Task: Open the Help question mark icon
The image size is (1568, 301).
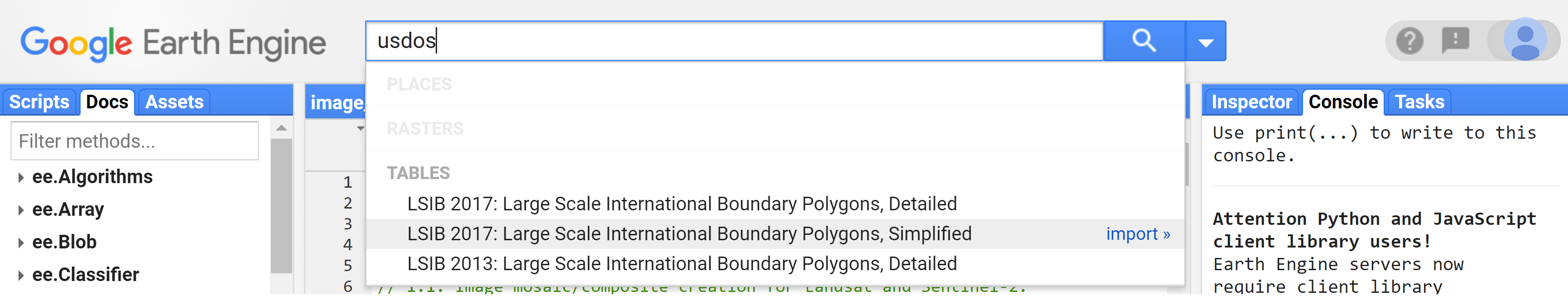Action: (x=1409, y=41)
